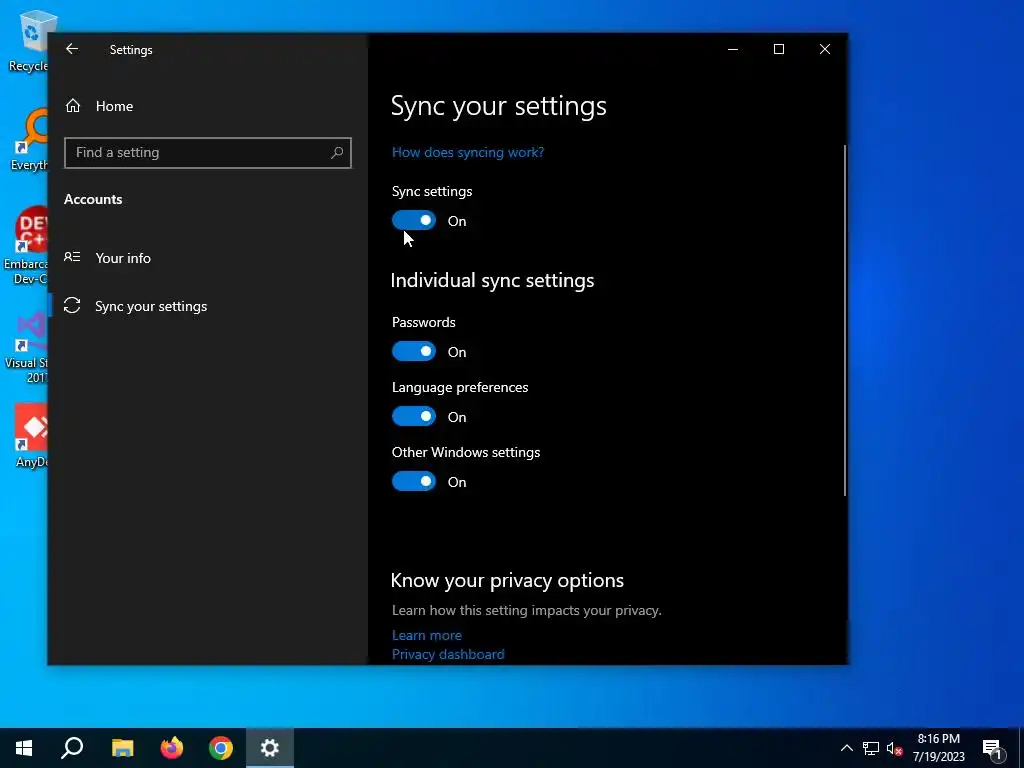Show hidden system tray icons
The image size is (1024, 768).
[846, 748]
